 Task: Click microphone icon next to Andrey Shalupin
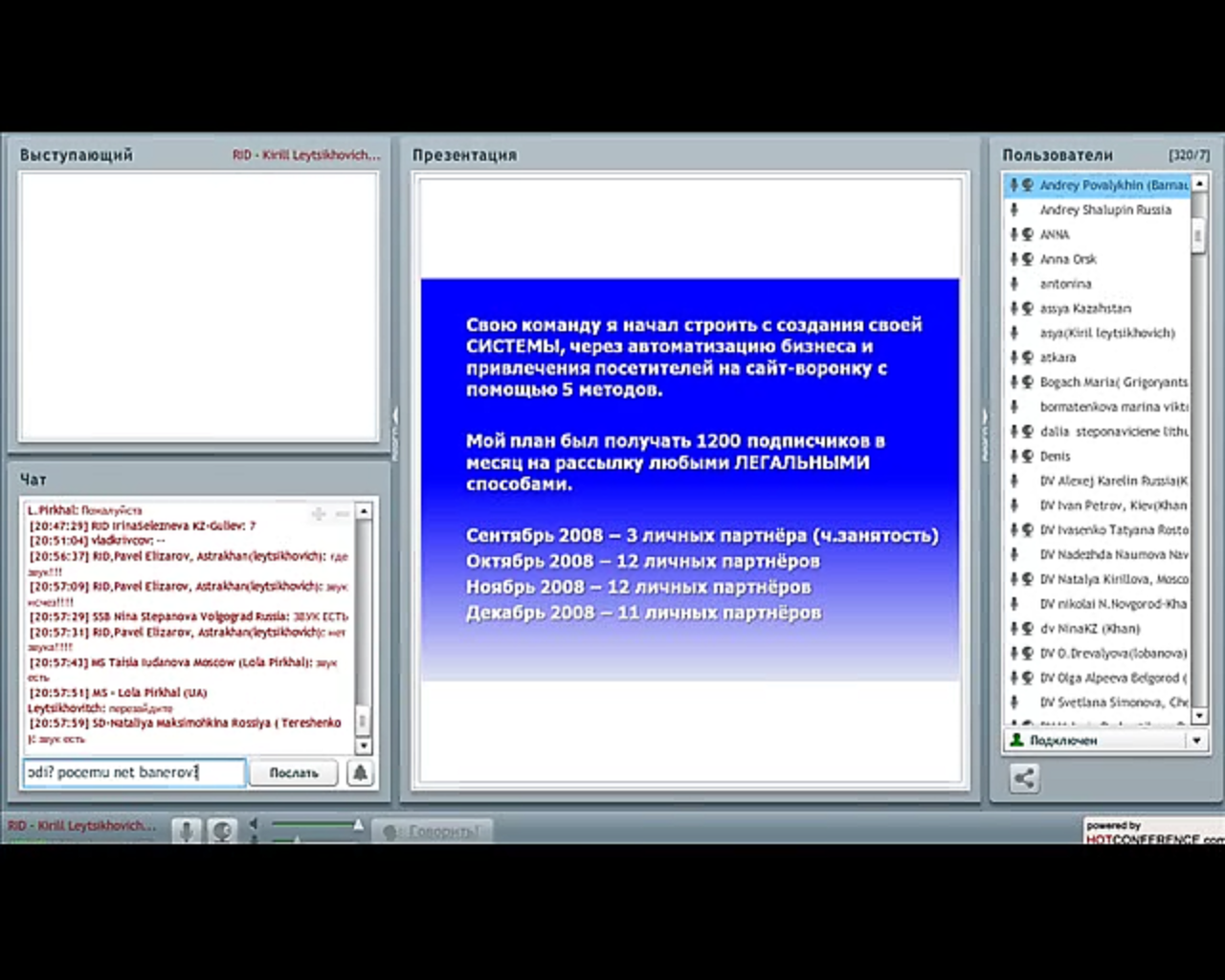[x=1013, y=210]
